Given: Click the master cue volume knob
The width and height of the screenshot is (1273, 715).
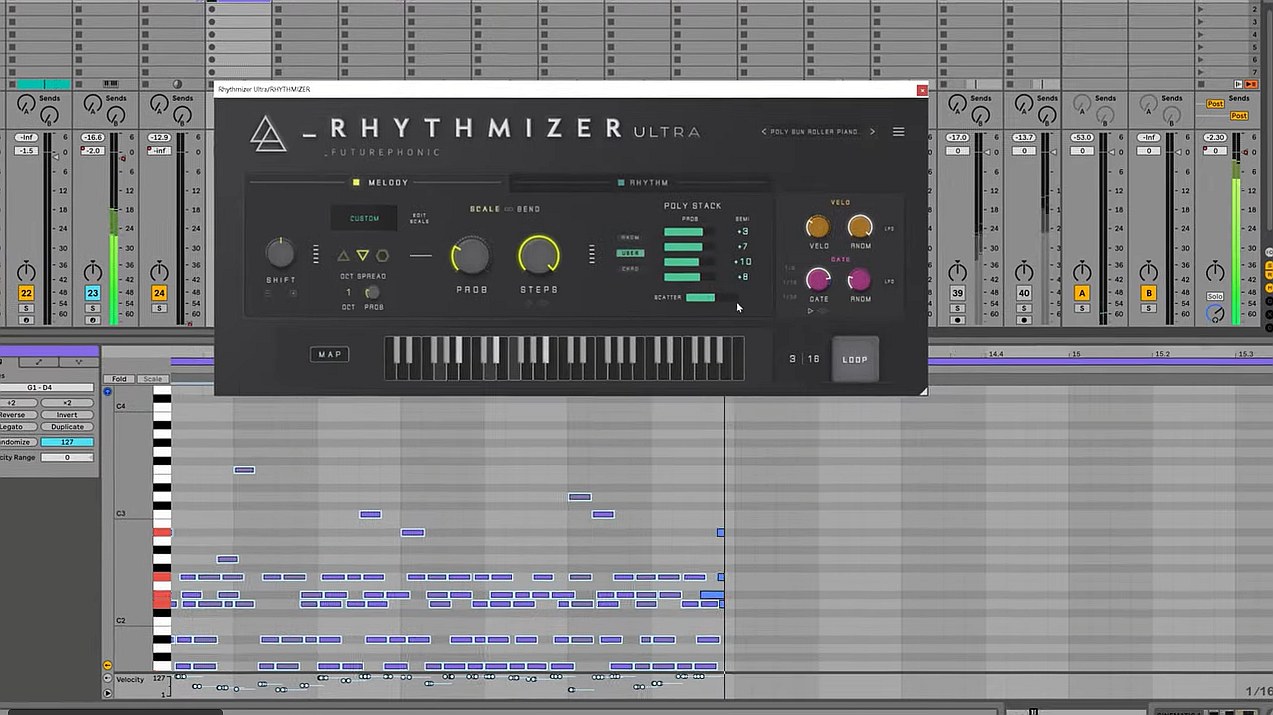Looking at the screenshot, I should [1215, 314].
